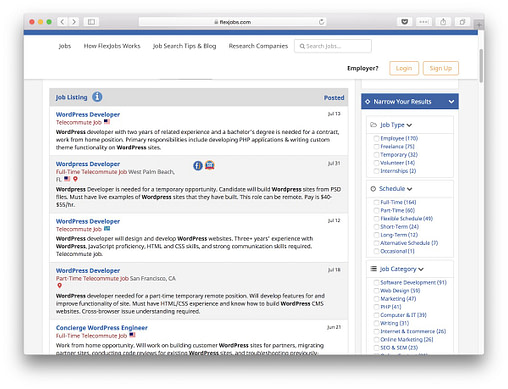
Task: Check the Web Design (59) category
Action: (x=376, y=291)
